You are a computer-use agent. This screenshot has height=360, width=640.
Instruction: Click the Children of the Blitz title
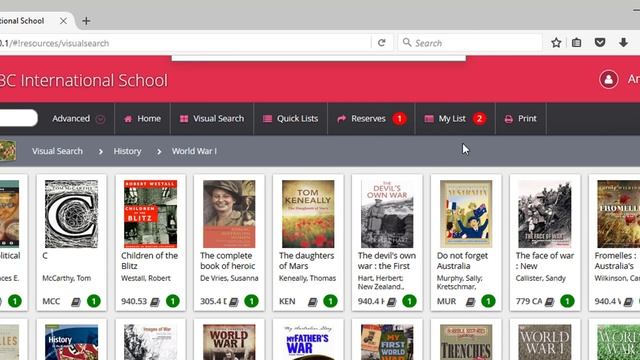click(x=149, y=261)
